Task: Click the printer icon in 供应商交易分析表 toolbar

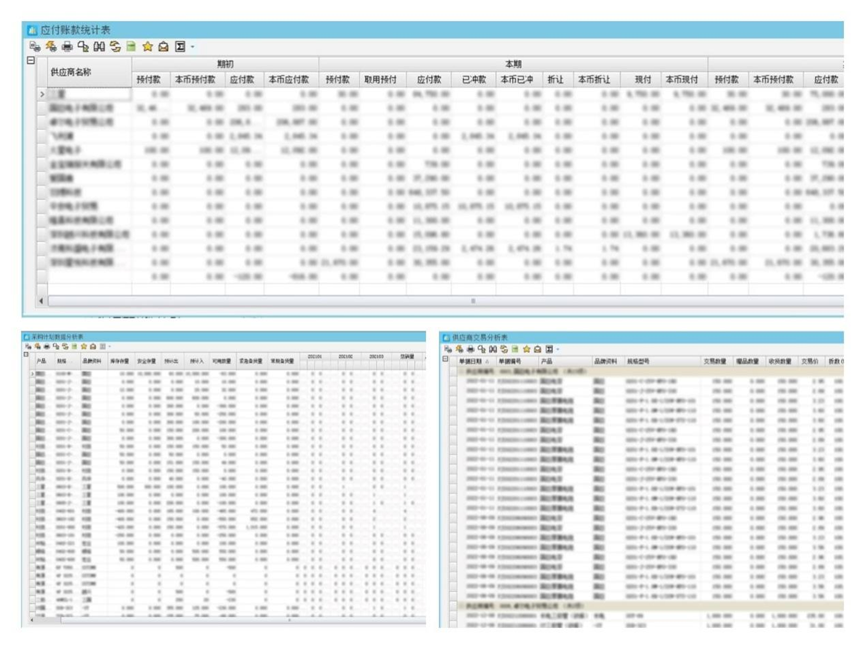Action: 469,348
